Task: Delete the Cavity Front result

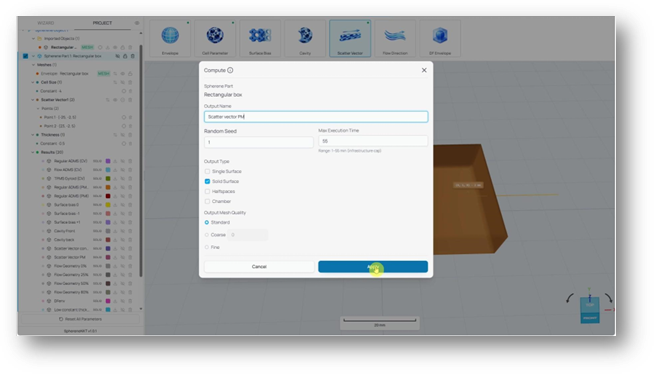Action: 130,231
